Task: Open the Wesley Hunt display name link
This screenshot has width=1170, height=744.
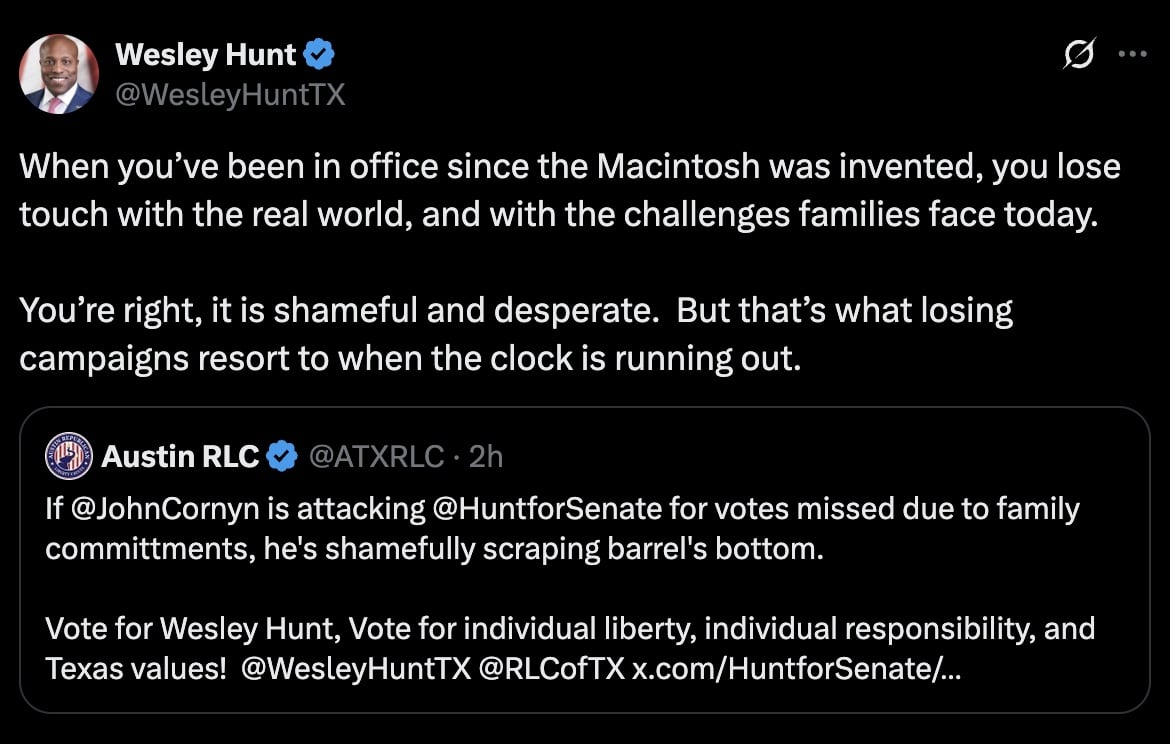Action: pos(206,54)
